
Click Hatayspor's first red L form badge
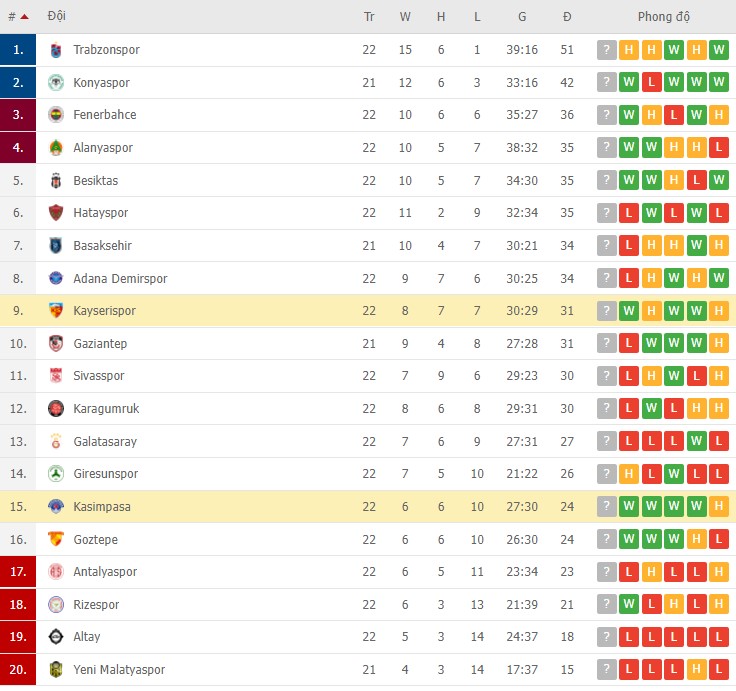pyautogui.click(x=629, y=213)
